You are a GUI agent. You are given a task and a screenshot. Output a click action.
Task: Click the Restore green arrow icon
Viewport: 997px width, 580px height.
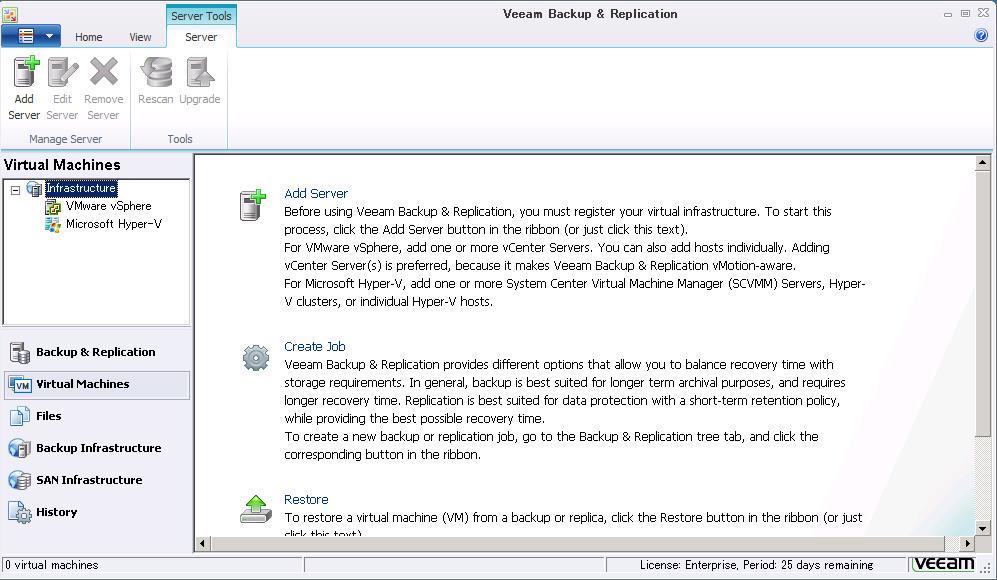click(256, 509)
